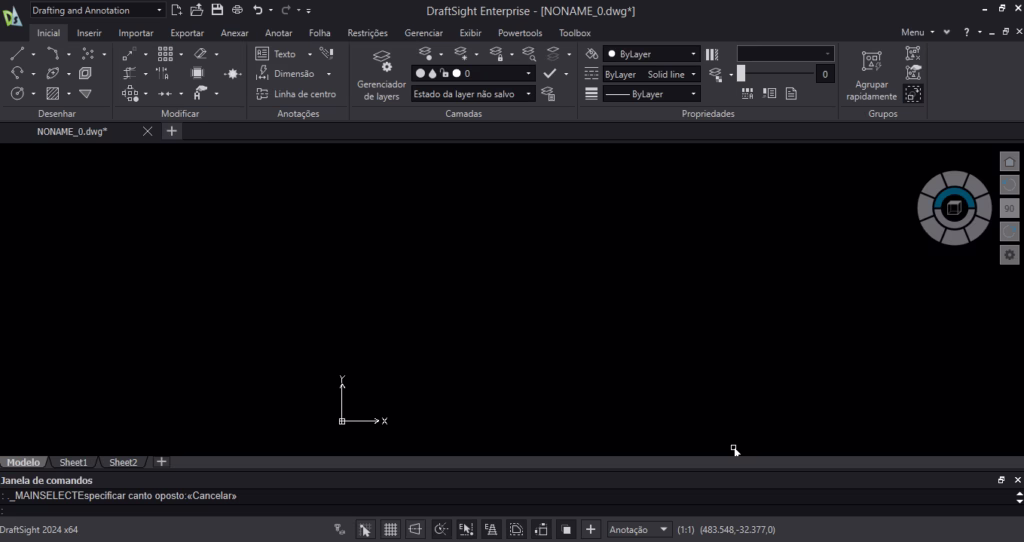Switch to the Inserir ribbon tab
1024x542 pixels.
89,33
